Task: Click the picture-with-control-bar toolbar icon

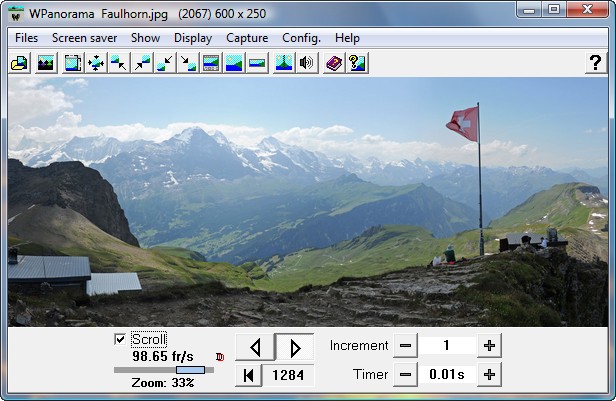Action: (211, 63)
